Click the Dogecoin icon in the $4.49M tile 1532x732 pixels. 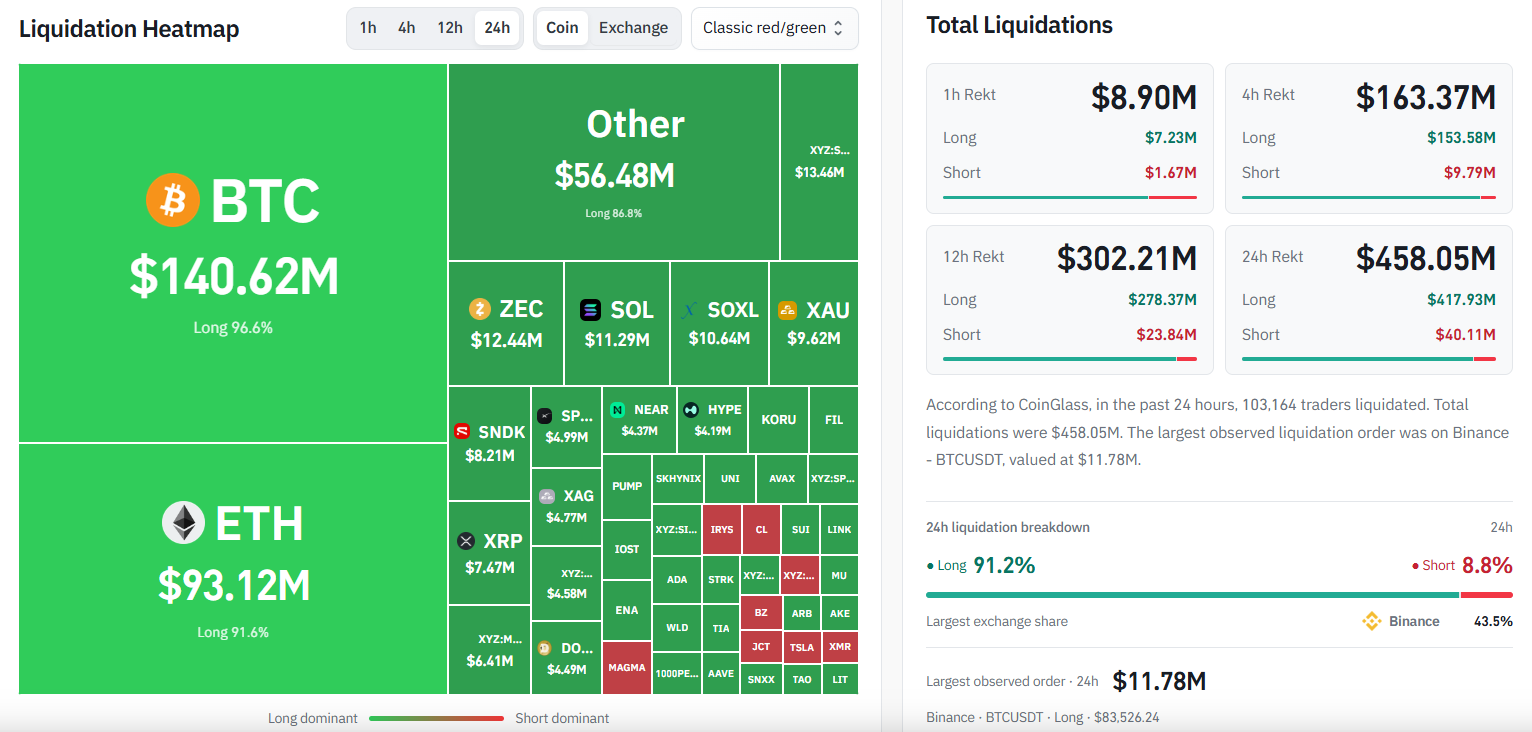(545, 648)
